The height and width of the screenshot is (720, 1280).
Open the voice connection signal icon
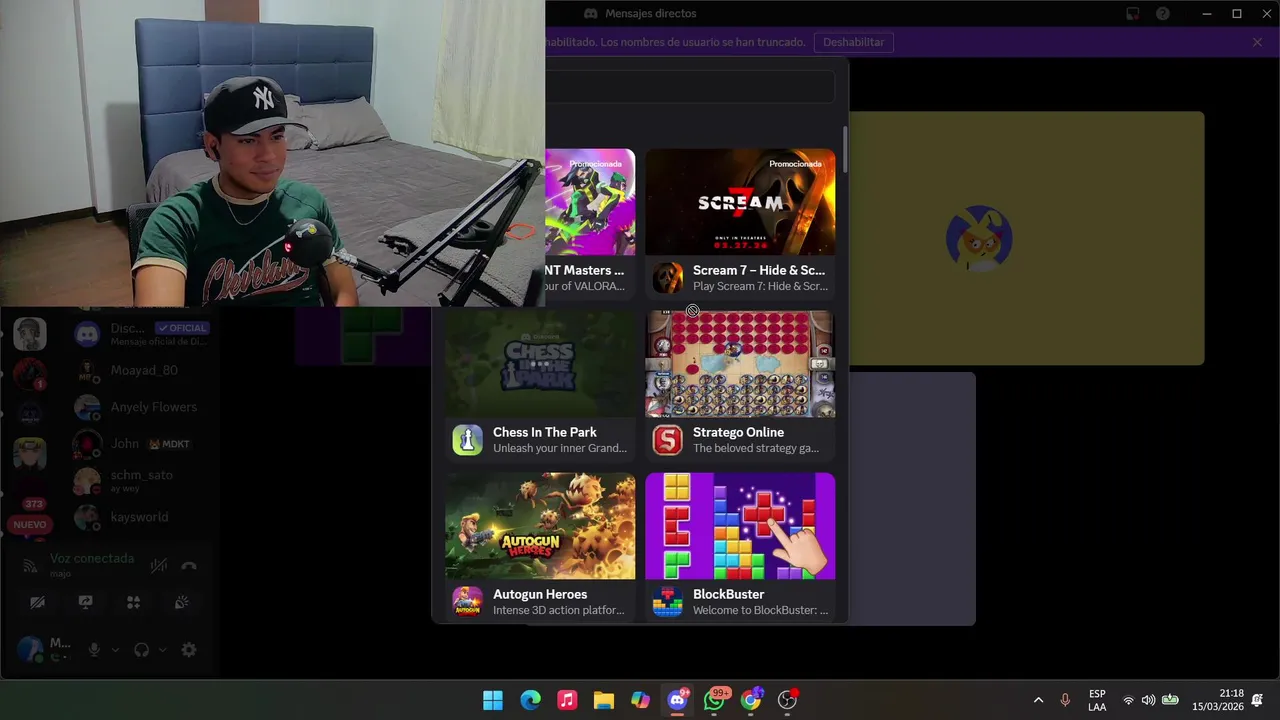(30, 565)
